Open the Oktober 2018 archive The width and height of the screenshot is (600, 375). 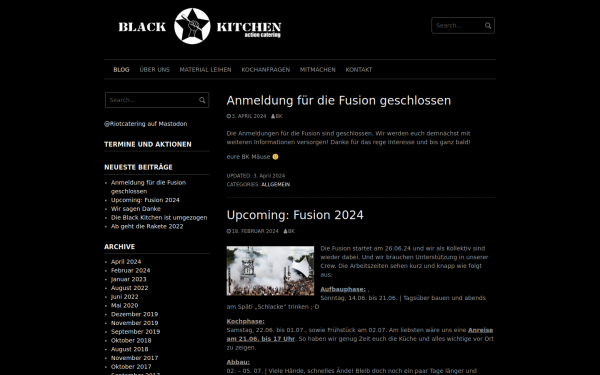tap(131, 341)
